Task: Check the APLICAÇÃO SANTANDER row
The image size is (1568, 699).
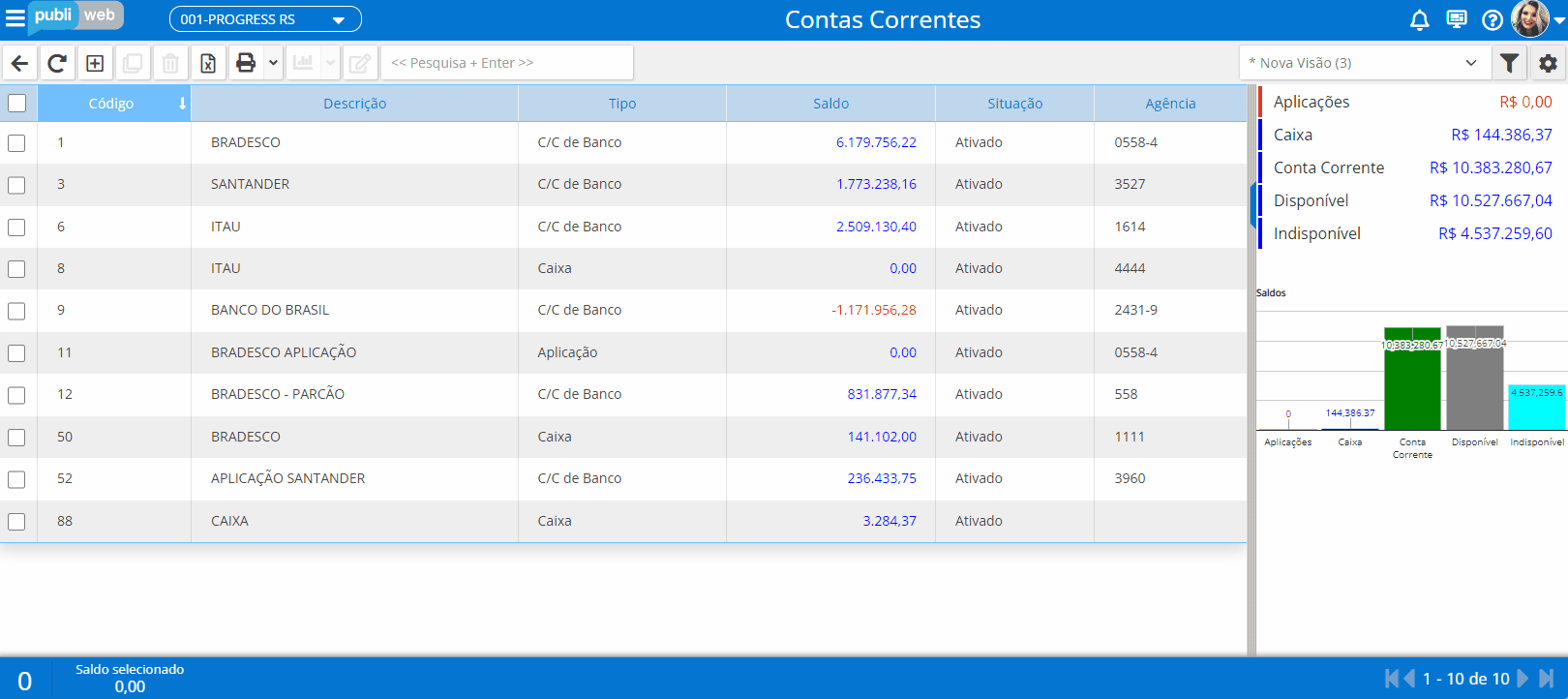Action: [16, 479]
